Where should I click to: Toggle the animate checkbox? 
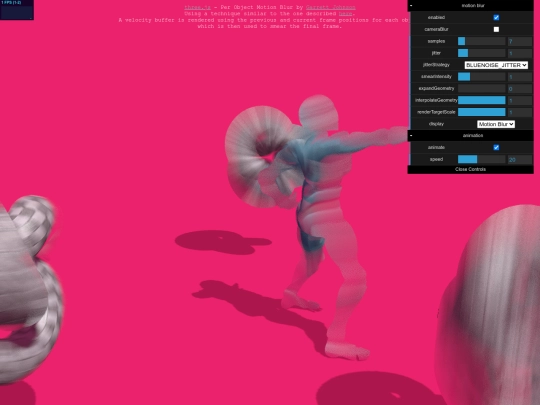pos(496,147)
